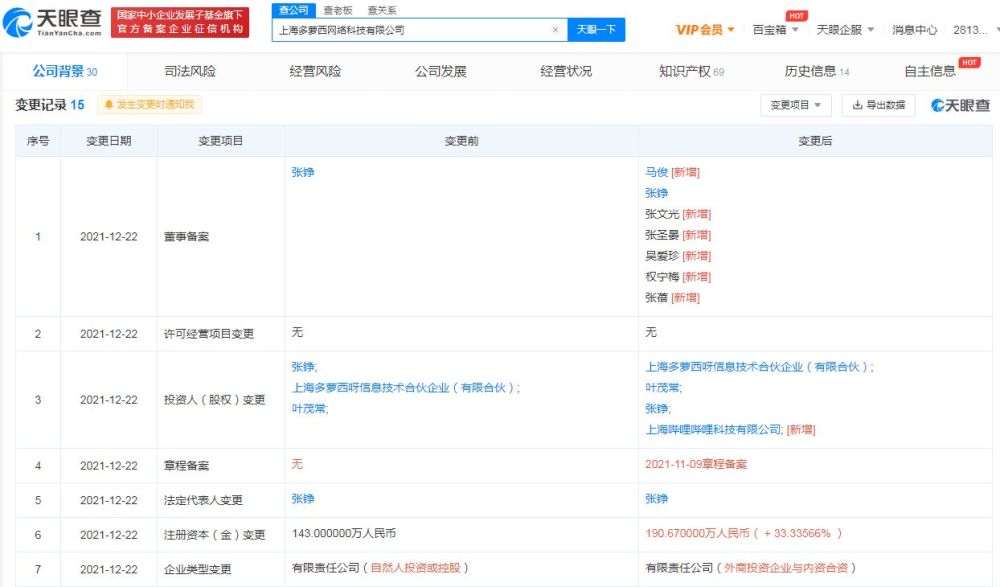The height and width of the screenshot is (587, 1000).
Task: Switch to the 查关系 search tab
Action: click(382, 10)
